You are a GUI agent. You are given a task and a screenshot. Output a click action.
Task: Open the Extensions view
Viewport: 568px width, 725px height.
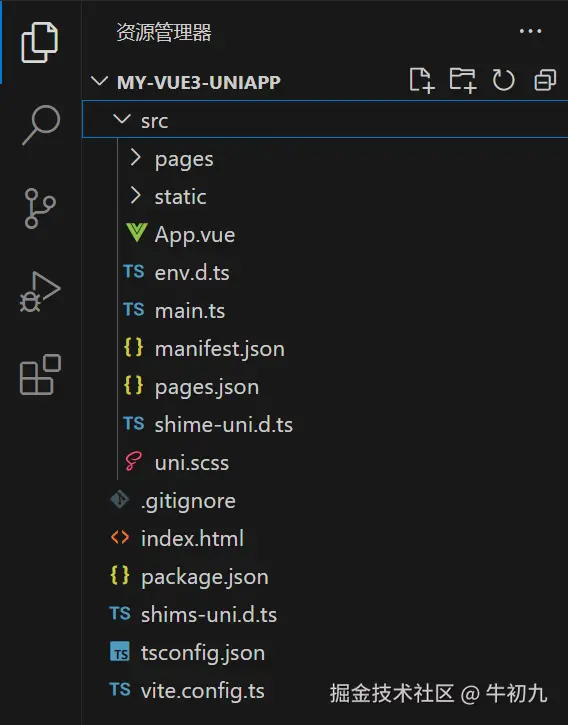coord(40,375)
